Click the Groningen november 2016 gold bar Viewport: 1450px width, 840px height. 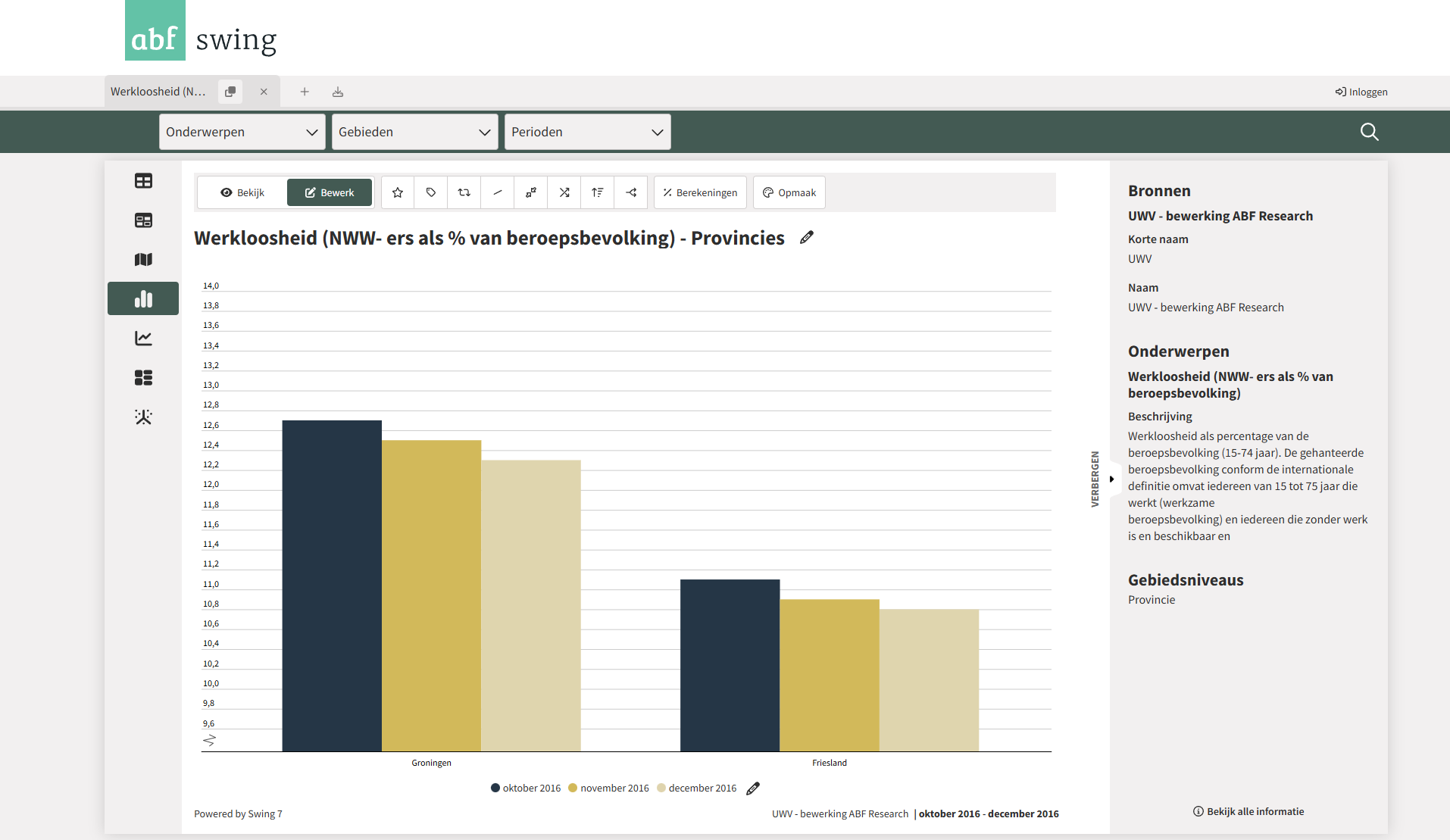[x=431, y=595]
